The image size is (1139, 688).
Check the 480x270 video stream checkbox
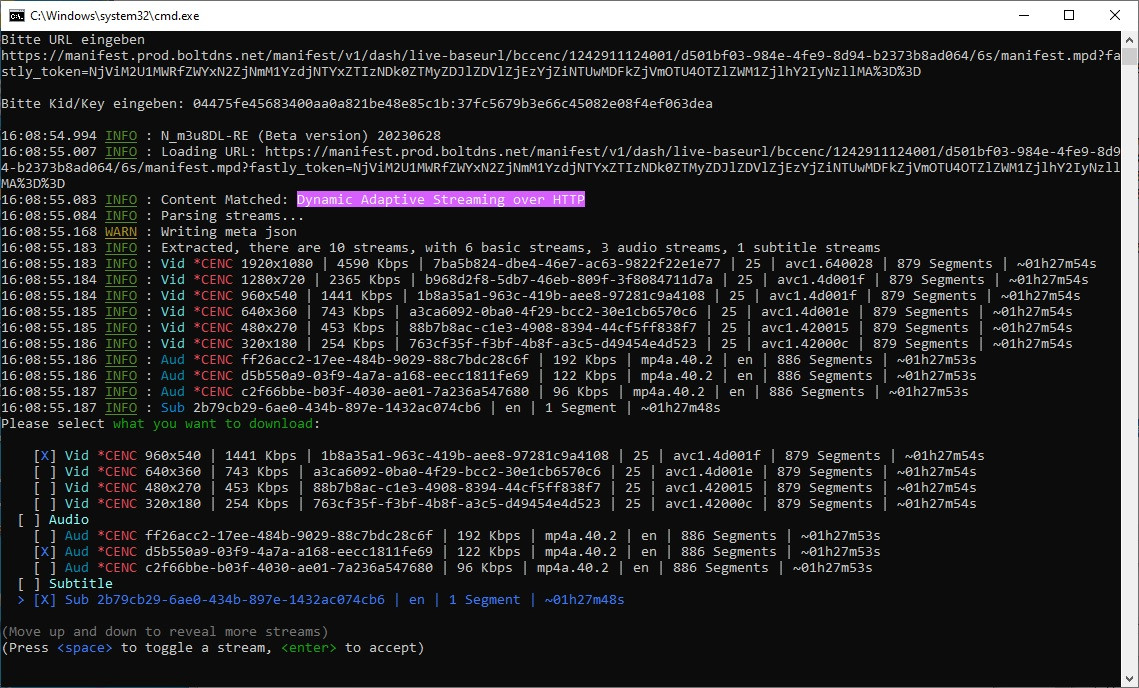[x=45, y=488]
